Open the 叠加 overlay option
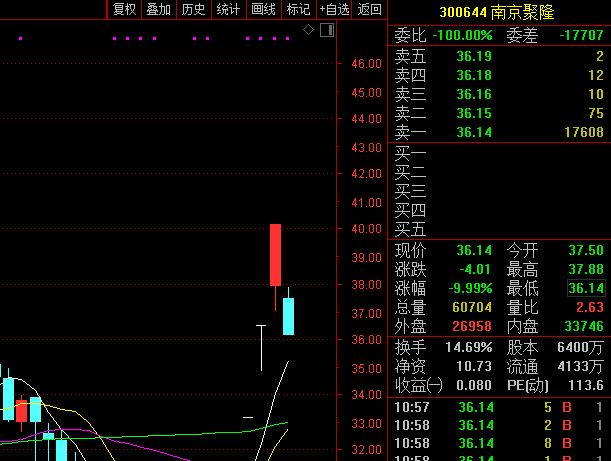The image size is (611, 461). click(159, 9)
